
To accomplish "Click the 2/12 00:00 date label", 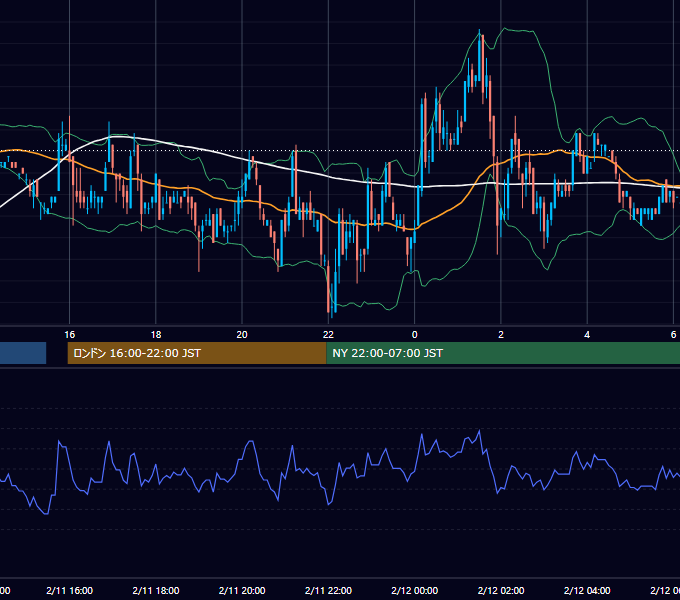I will (x=415, y=590).
